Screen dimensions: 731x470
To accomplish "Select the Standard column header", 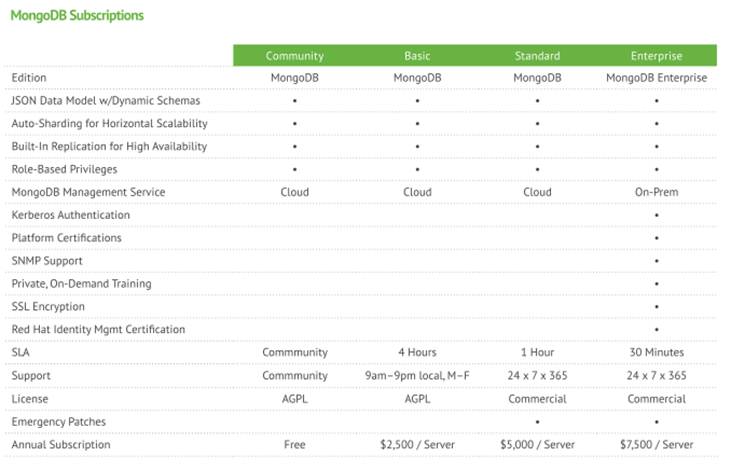I will click(537, 56).
